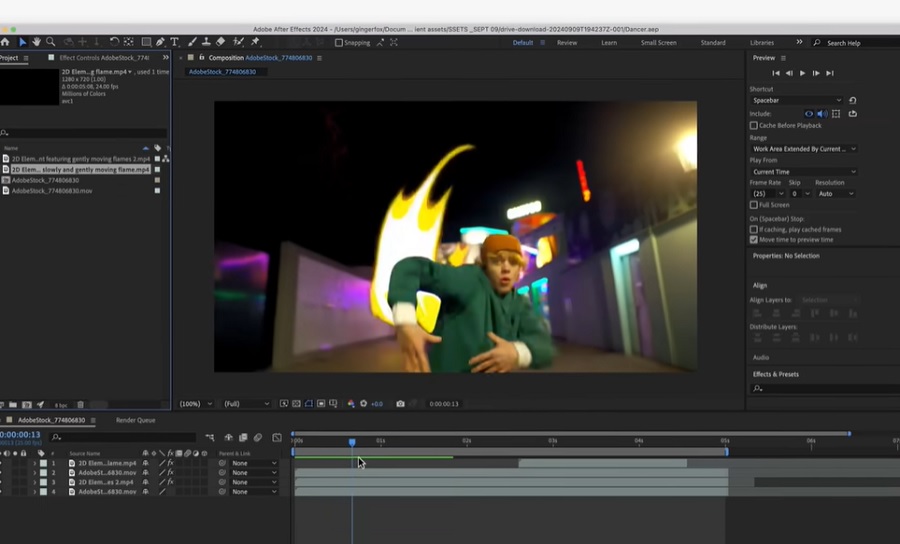
Task: Select the Zoom magnifier tool
Action: 51,42
